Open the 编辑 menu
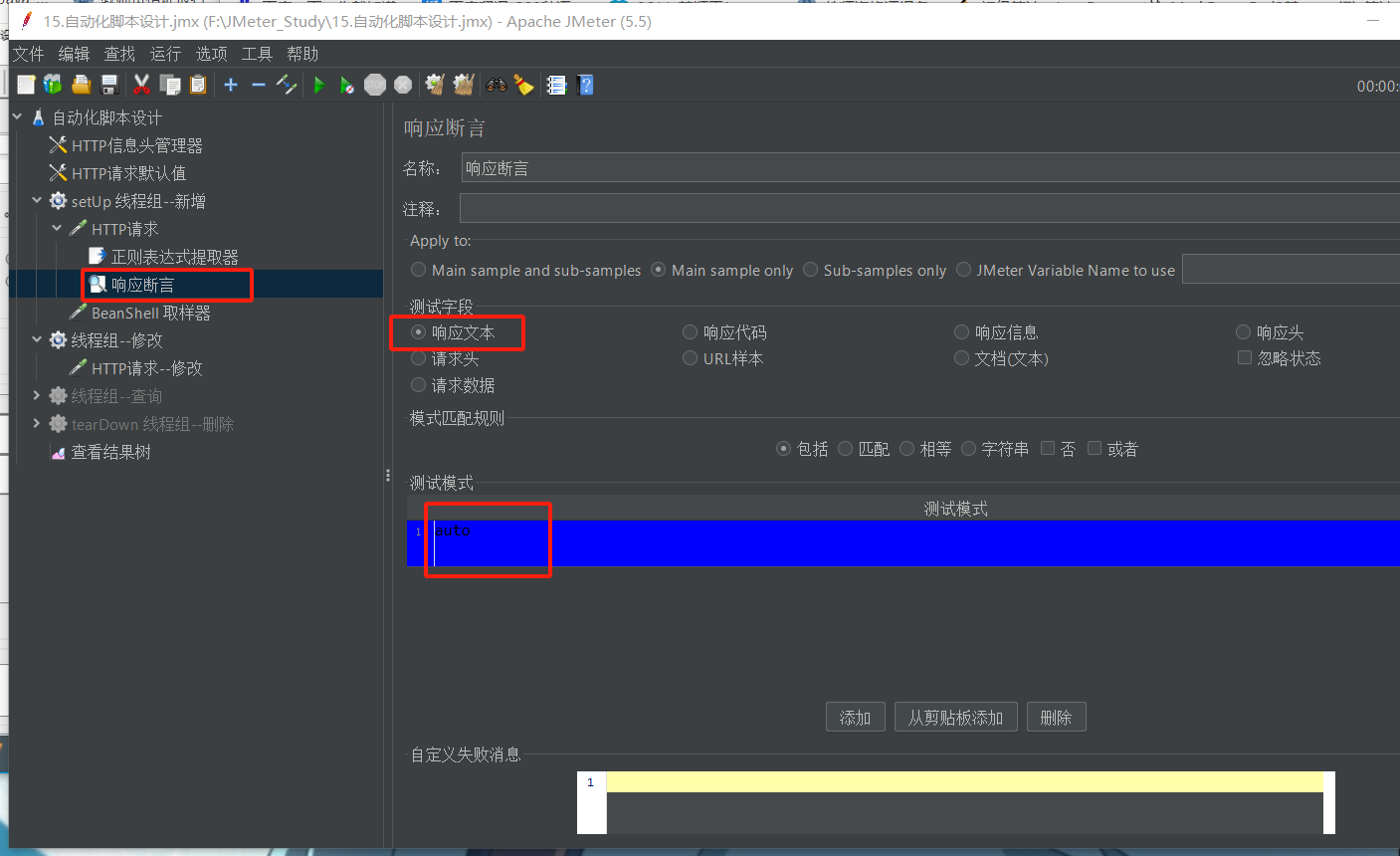Image resolution: width=1400 pixels, height=856 pixels. (74, 54)
